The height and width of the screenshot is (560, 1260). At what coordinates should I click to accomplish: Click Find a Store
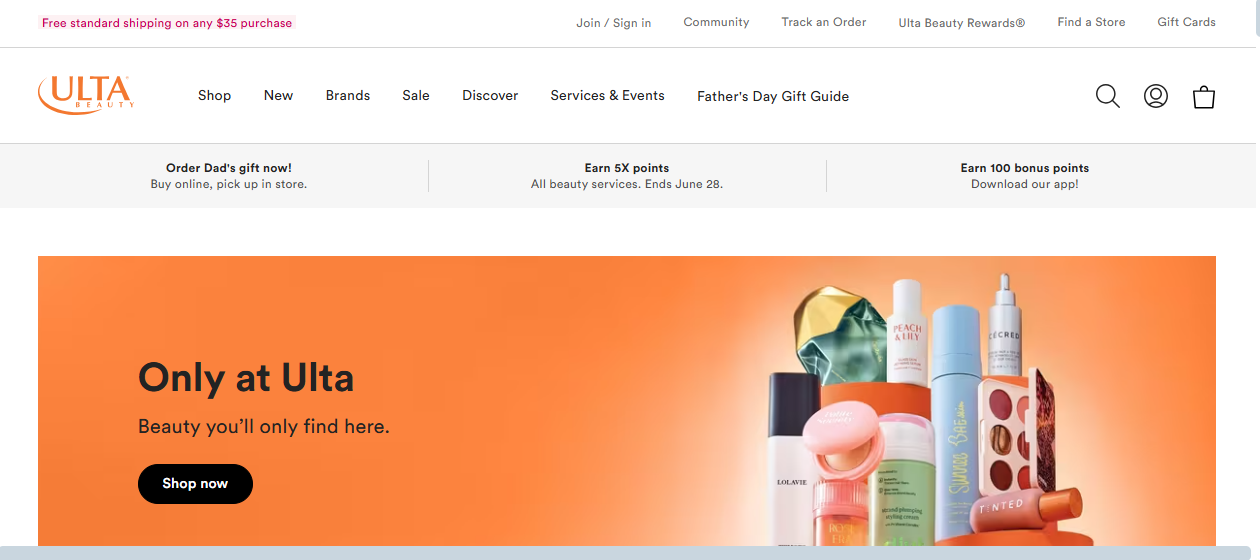(x=1091, y=22)
